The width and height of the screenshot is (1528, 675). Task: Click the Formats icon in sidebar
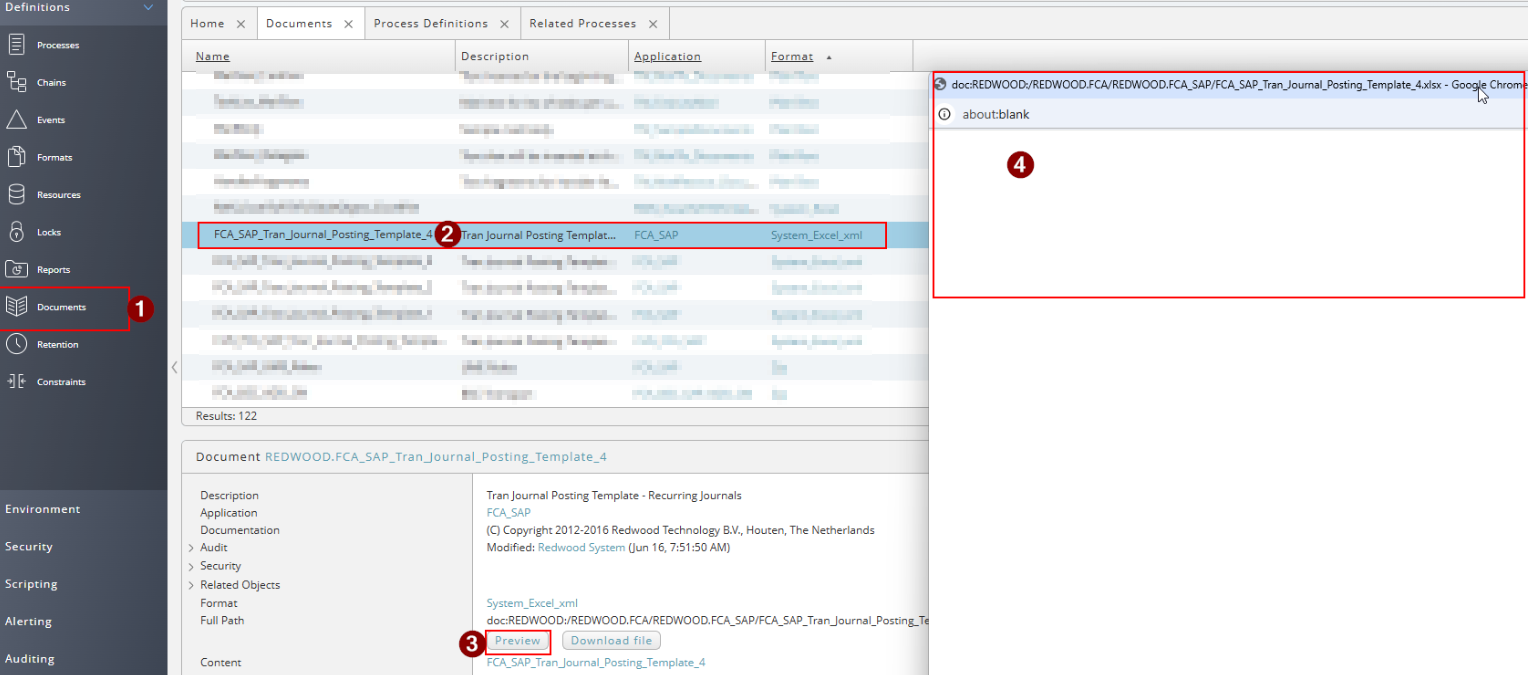(16, 157)
